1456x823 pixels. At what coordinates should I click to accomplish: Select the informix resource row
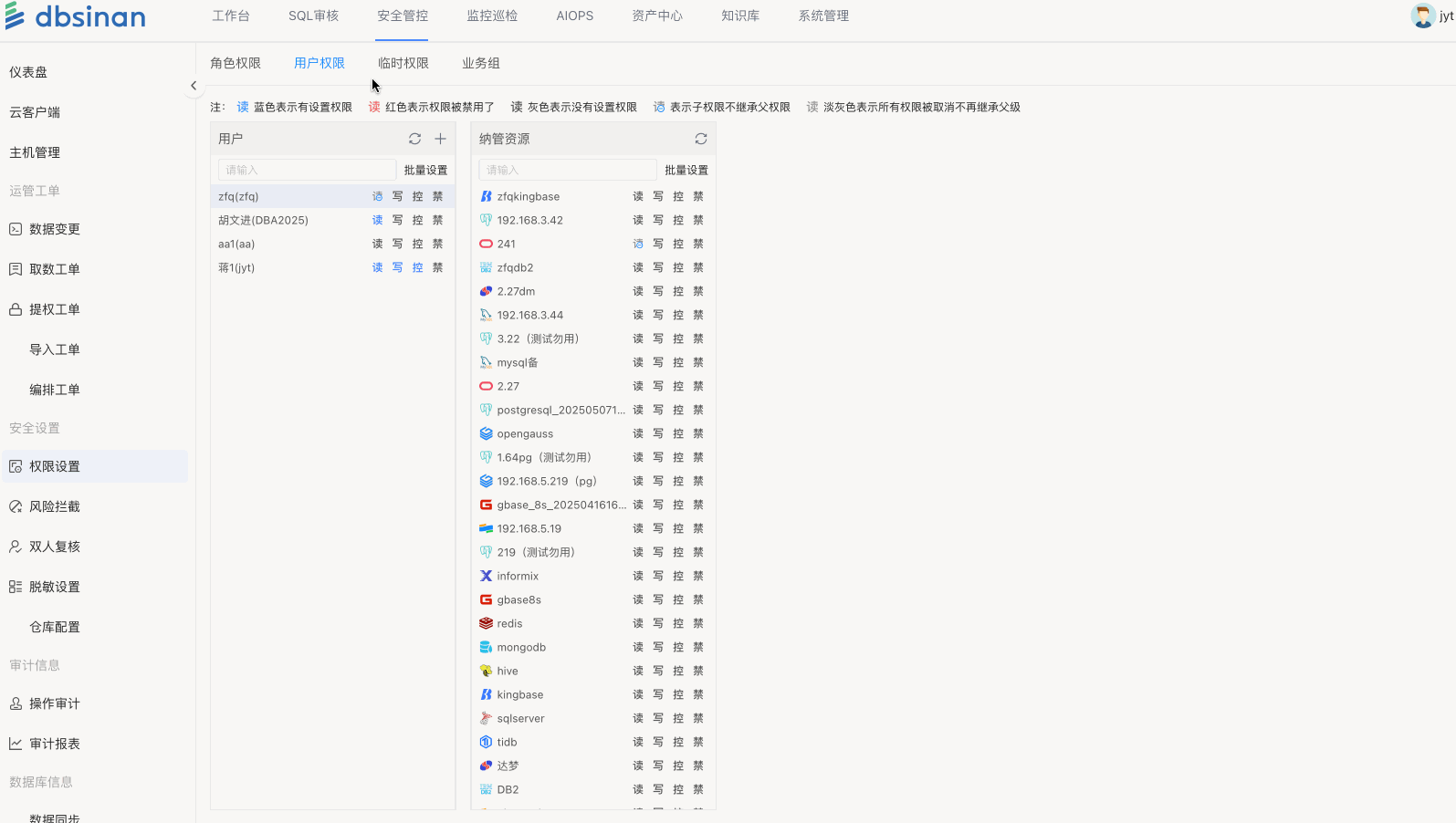tap(518, 576)
